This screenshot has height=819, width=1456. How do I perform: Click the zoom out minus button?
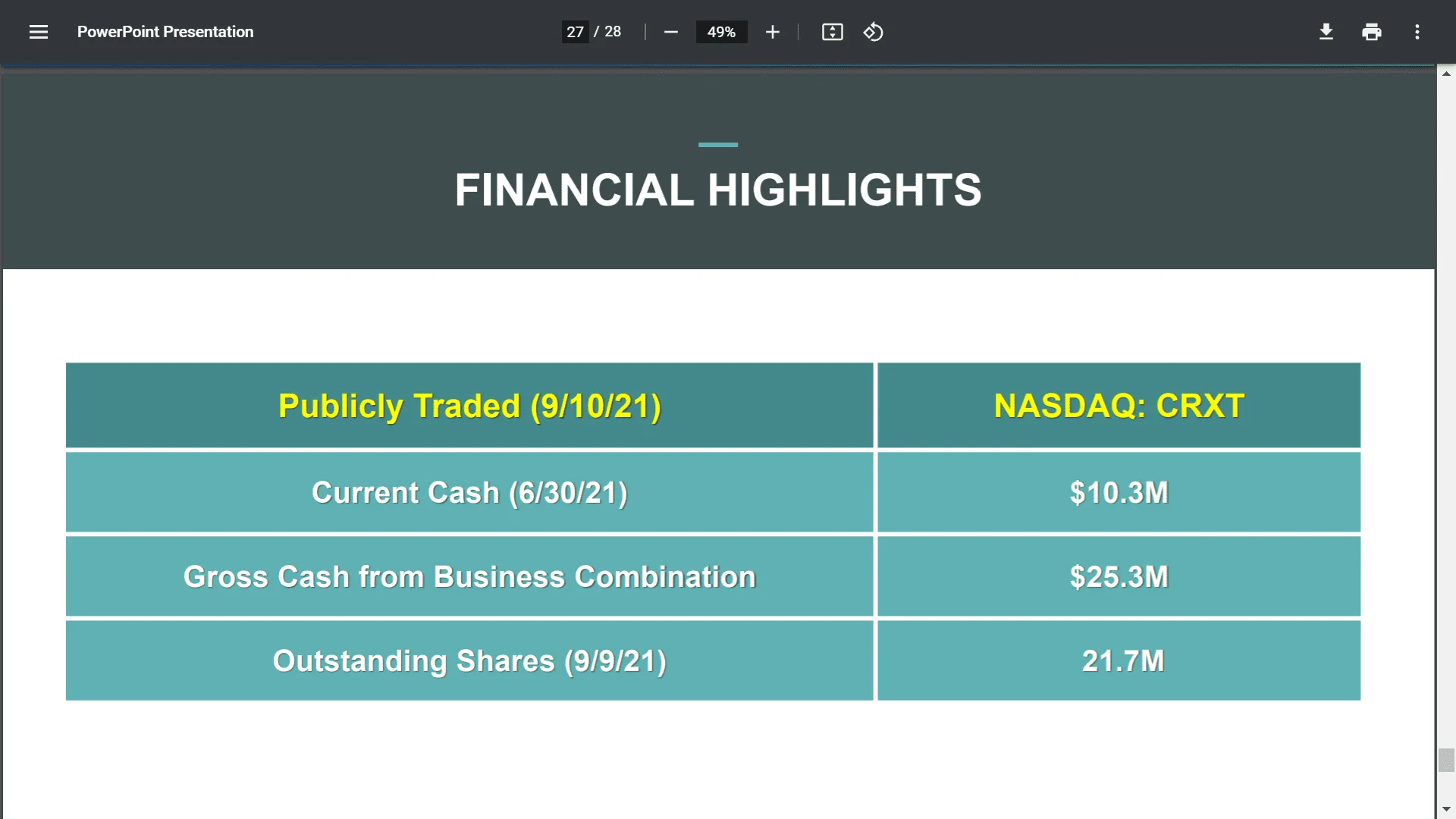670,32
